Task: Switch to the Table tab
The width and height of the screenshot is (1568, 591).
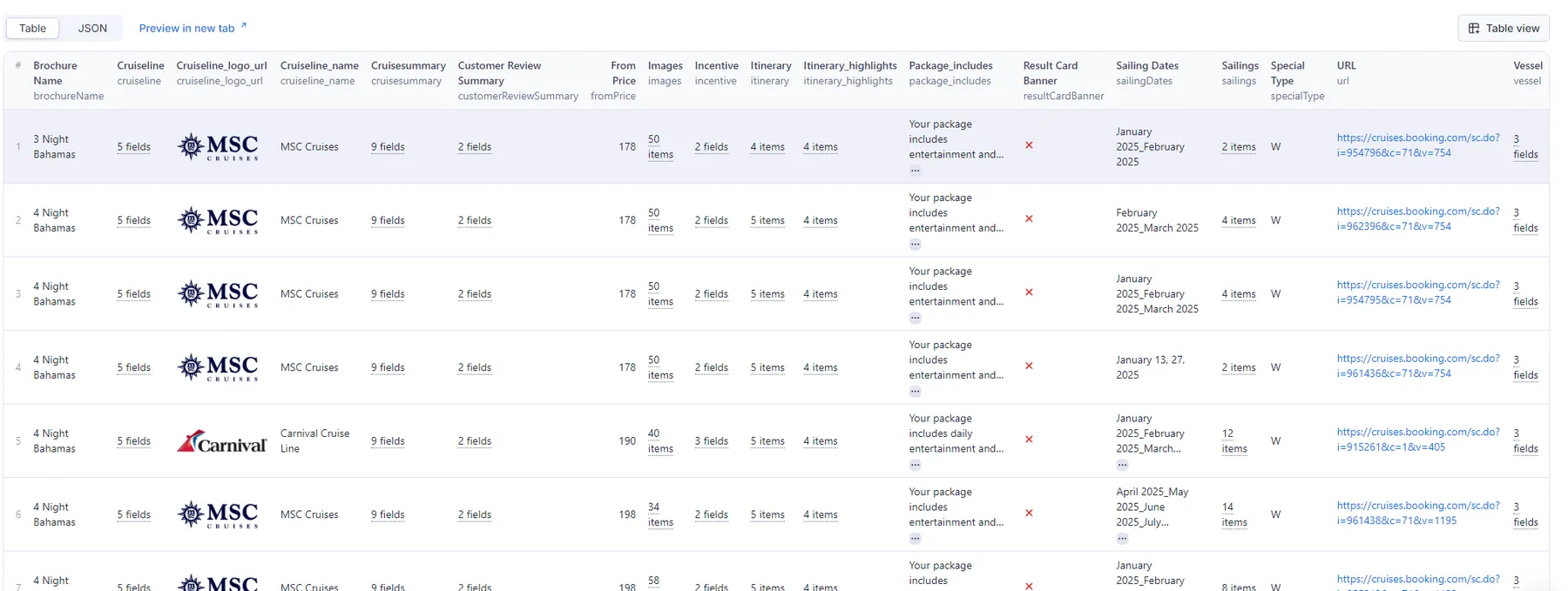Action: click(33, 28)
